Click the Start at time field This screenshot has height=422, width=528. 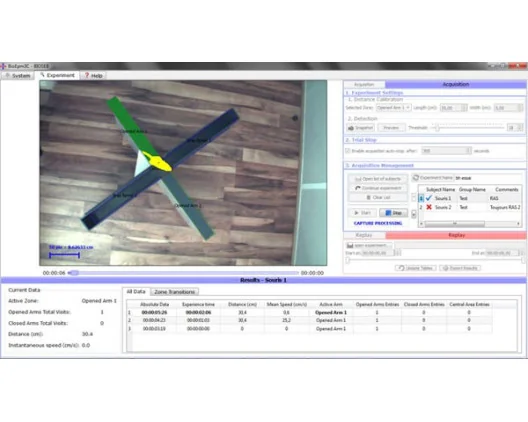click(381, 253)
